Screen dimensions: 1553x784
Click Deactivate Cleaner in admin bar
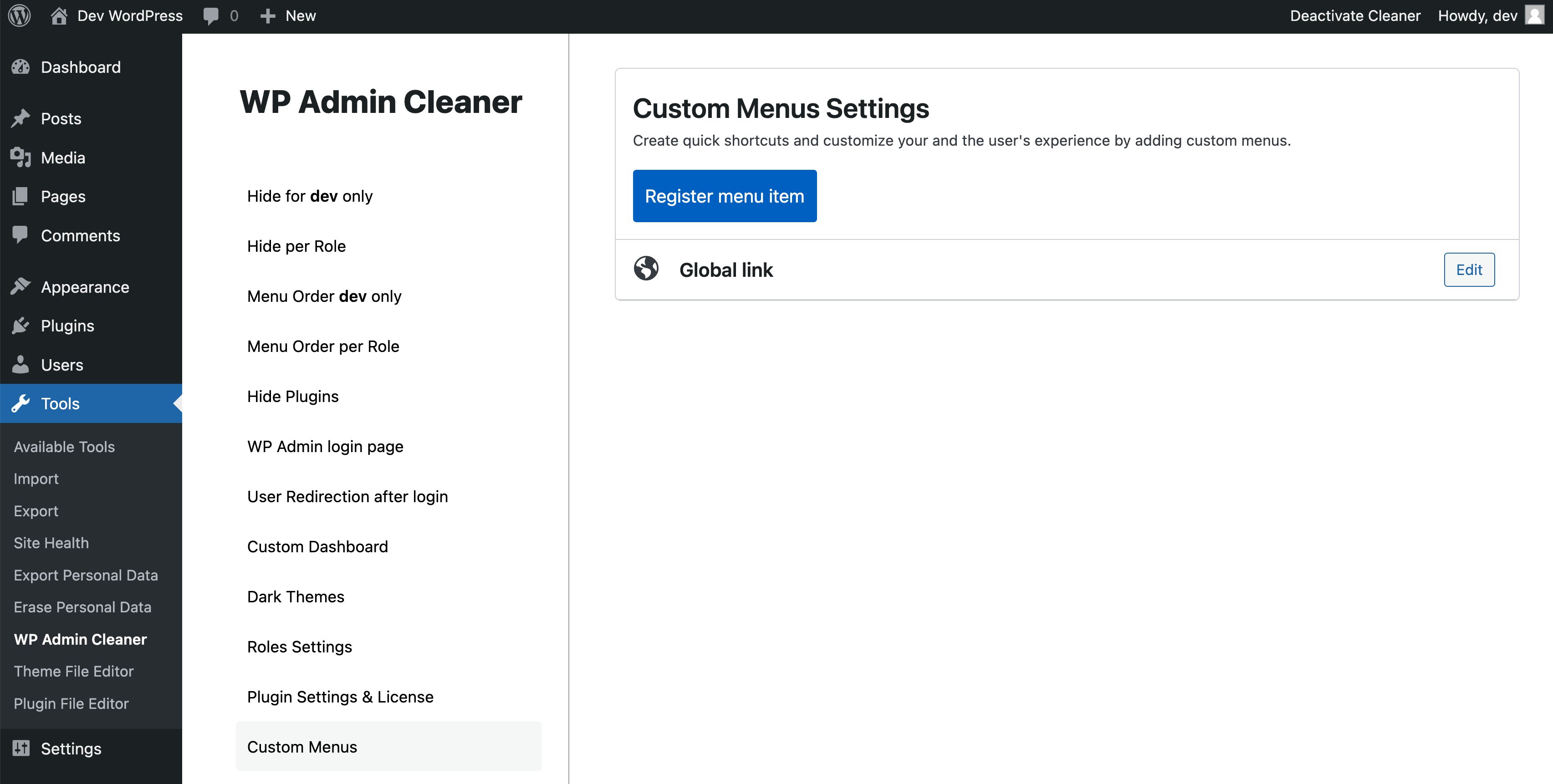(x=1355, y=15)
